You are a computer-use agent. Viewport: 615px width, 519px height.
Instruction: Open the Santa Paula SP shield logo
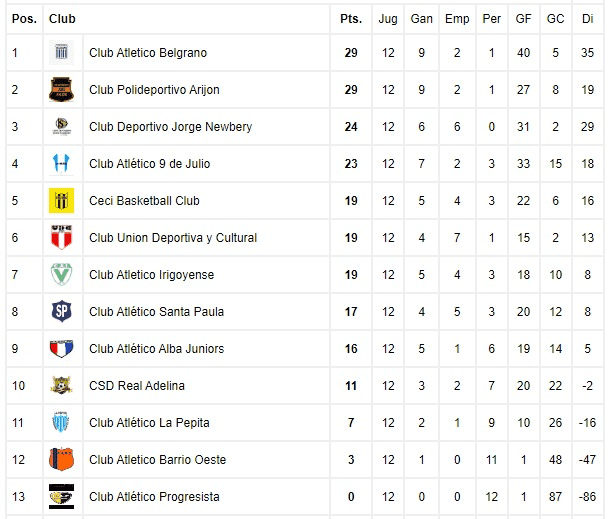[x=62, y=311]
